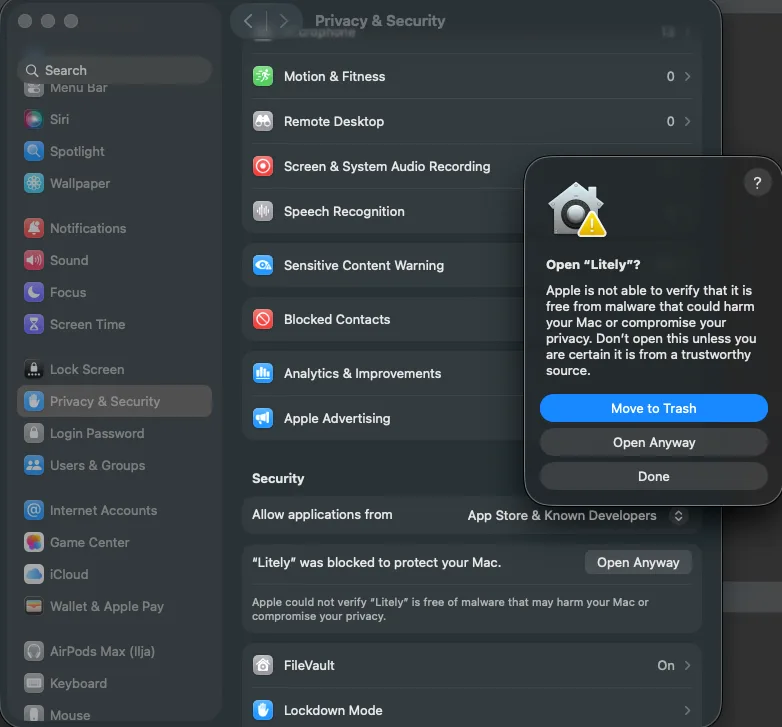Click the Lock Screen icon
This screenshot has width=782, height=727.
click(33, 369)
